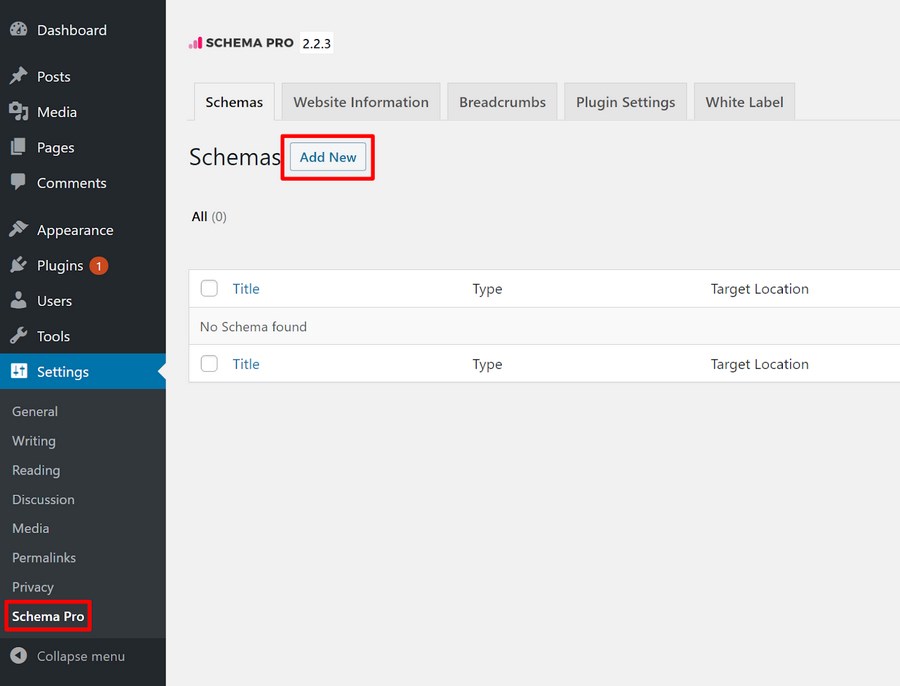900x686 pixels.
Task: Open the Breadcrumbs tab
Action: pyautogui.click(x=502, y=102)
